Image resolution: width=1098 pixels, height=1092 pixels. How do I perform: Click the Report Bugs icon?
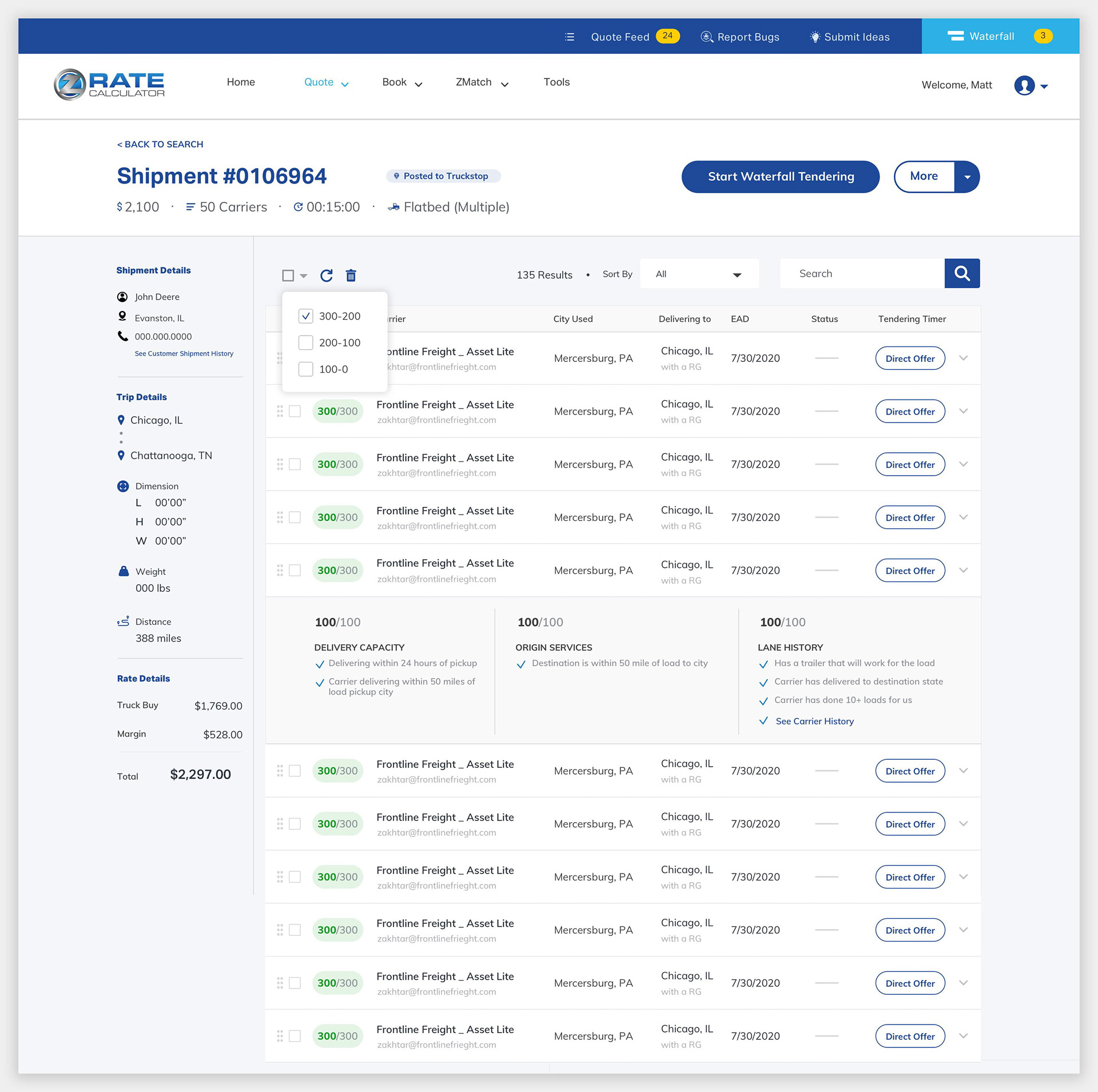coord(707,37)
